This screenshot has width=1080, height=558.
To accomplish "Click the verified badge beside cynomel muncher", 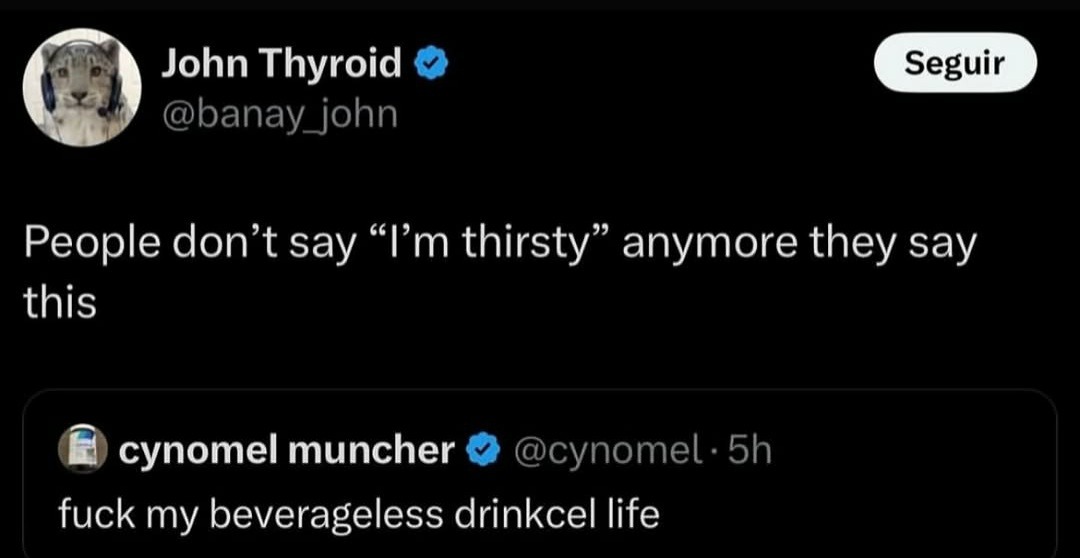I will click(483, 452).
